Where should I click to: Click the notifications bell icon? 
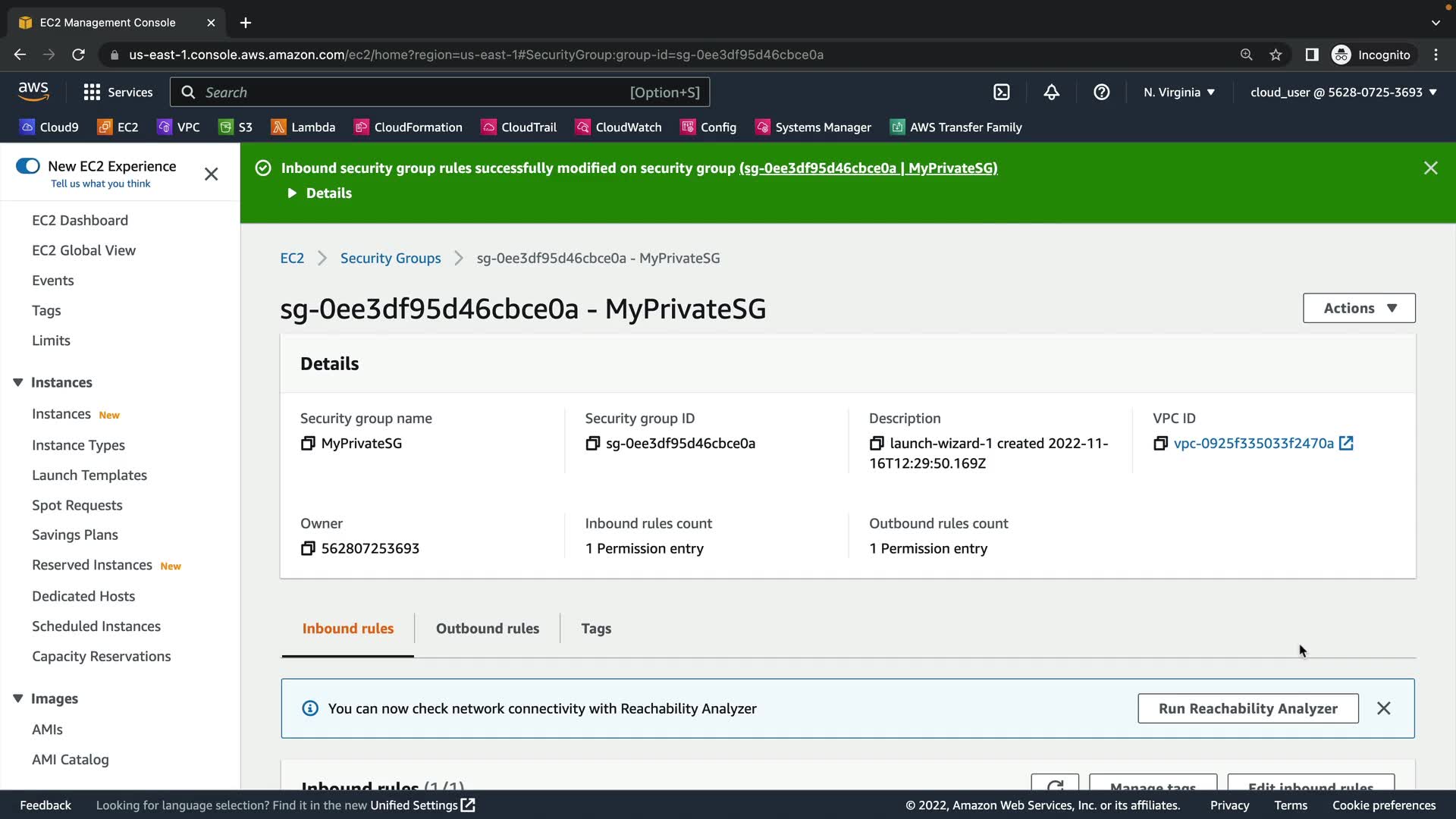(1051, 92)
